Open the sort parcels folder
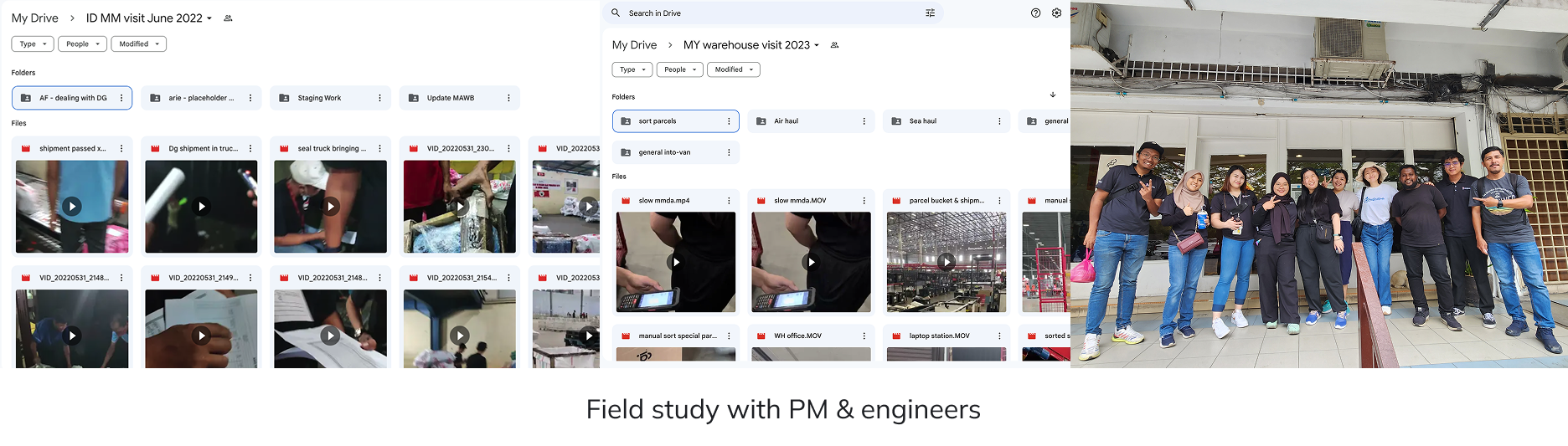This screenshot has width=1568, height=446. pos(676,121)
